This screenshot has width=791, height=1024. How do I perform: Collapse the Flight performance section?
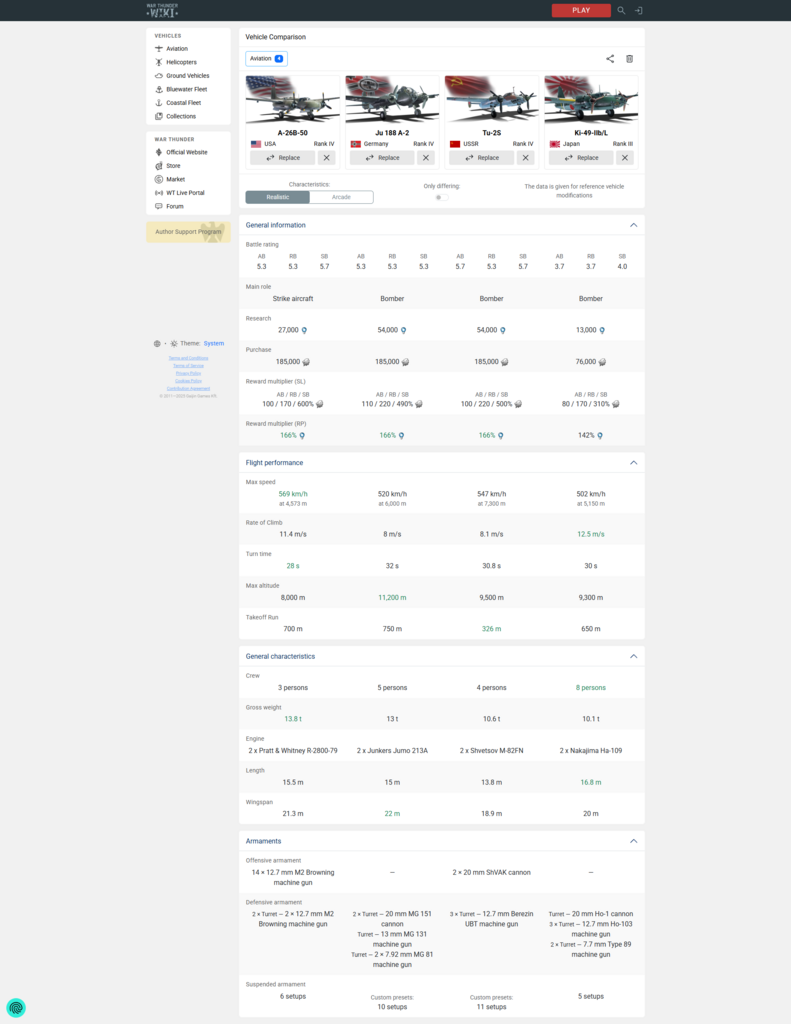[634, 462]
